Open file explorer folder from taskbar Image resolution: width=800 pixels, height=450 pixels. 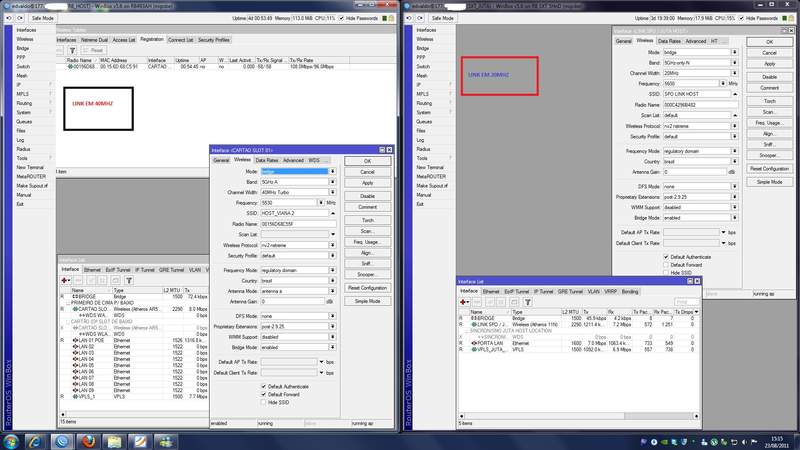[114, 441]
